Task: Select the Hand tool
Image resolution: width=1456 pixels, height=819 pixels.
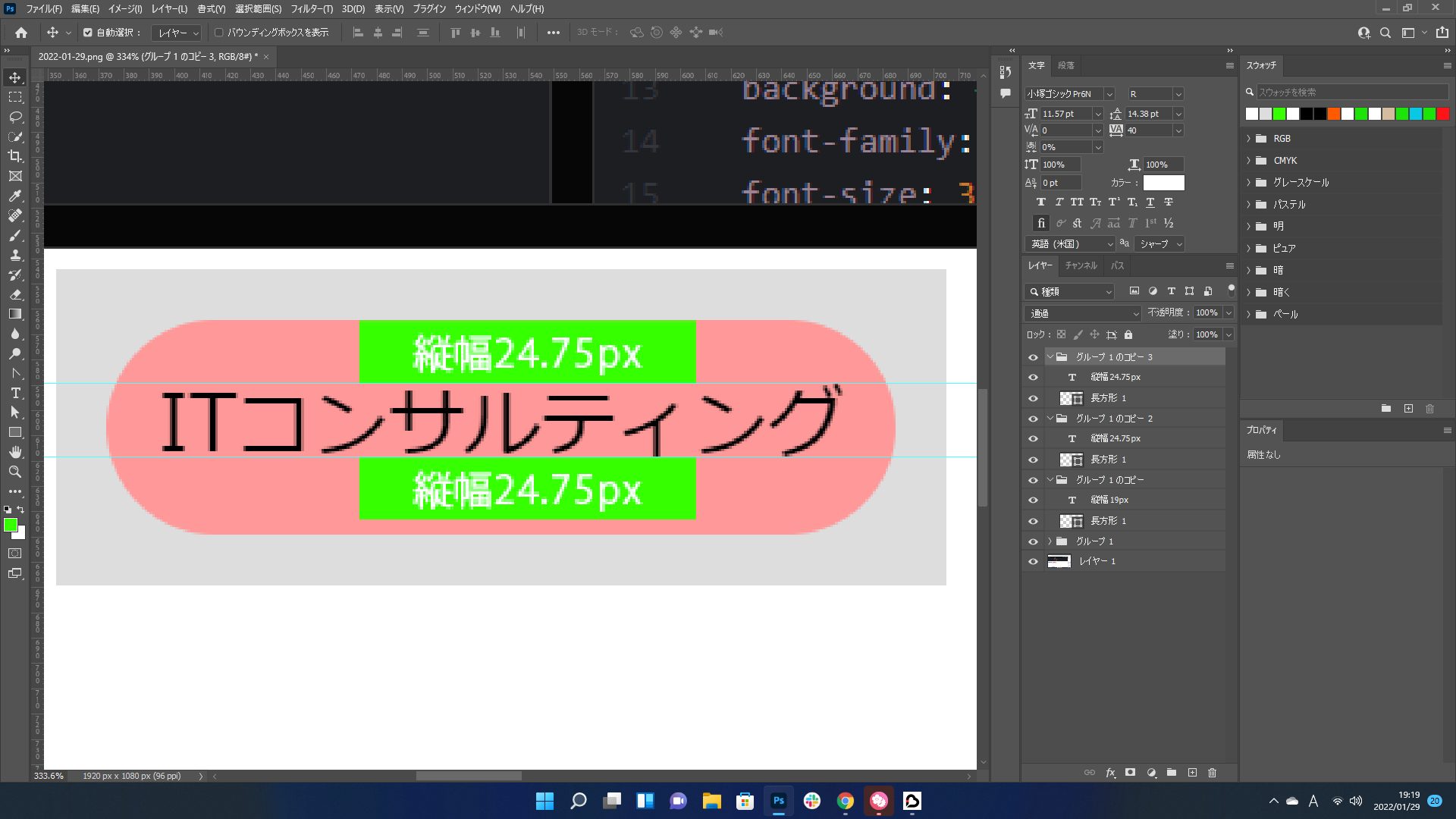Action: [x=15, y=452]
